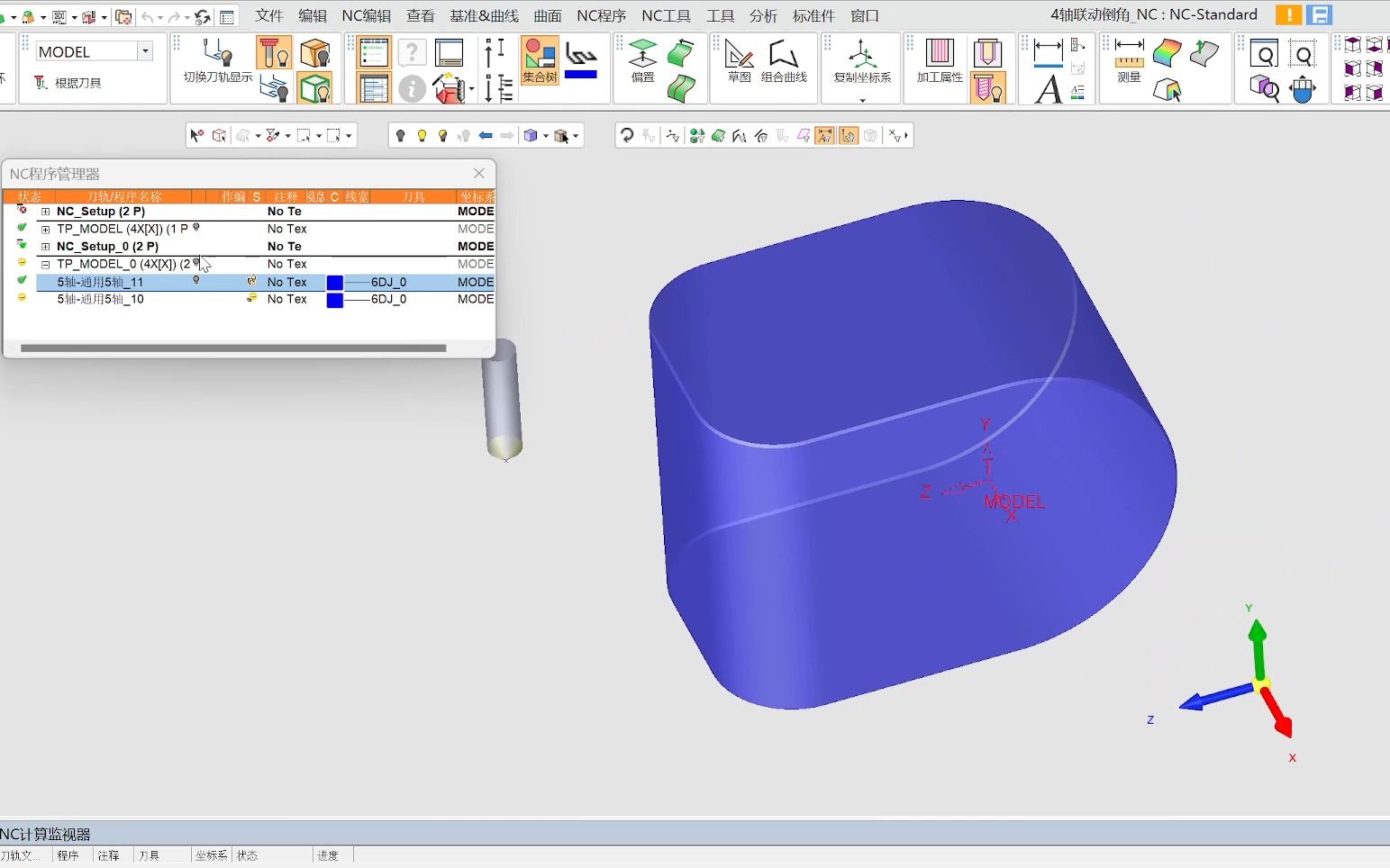Open the 基准&曲线 menu

click(484, 15)
